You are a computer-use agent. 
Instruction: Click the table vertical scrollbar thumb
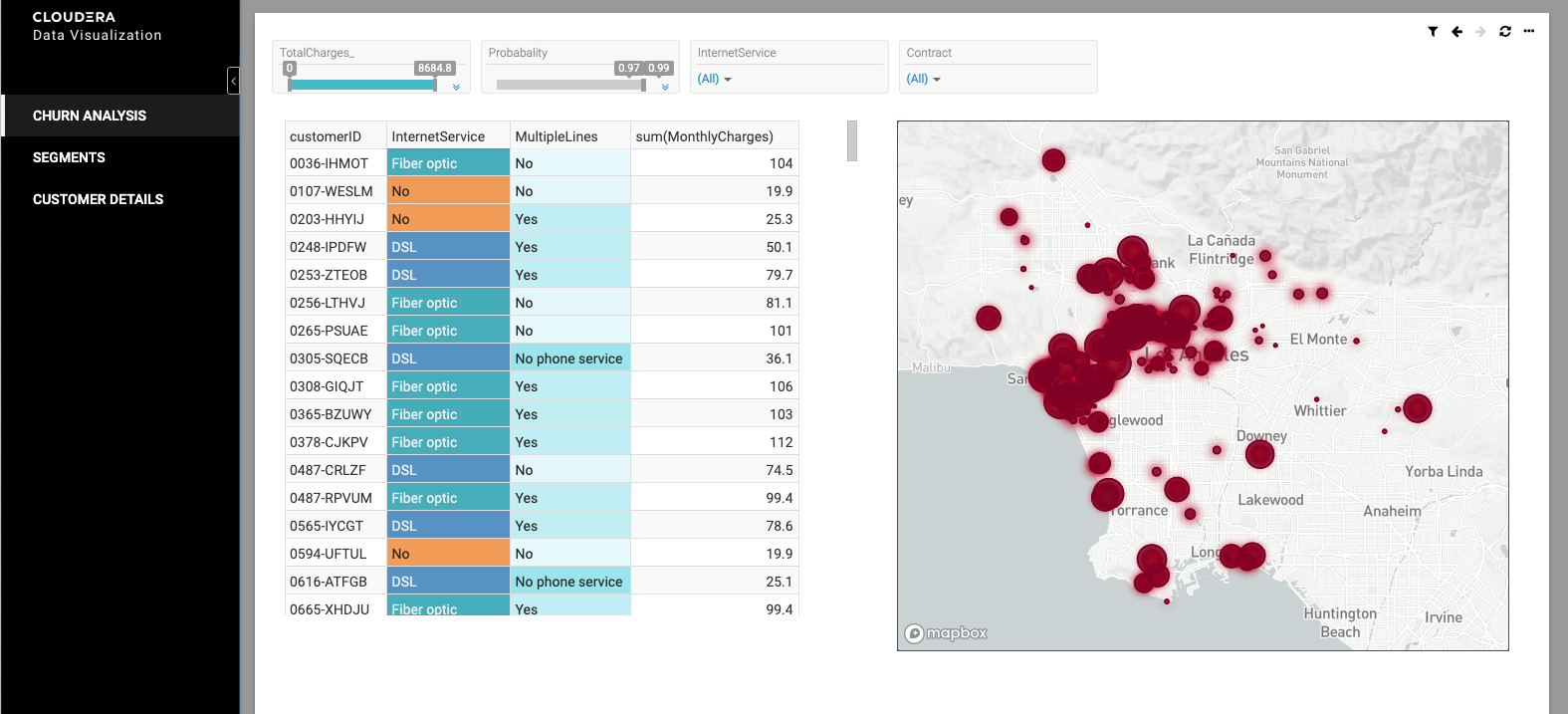[x=852, y=140]
